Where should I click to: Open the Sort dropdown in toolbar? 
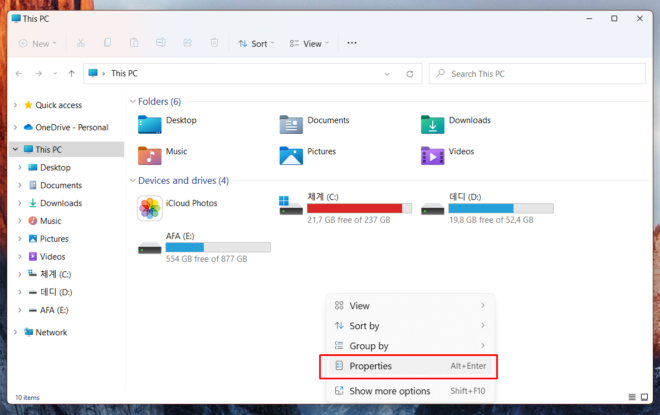pyautogui.click(x=256, y=43)
